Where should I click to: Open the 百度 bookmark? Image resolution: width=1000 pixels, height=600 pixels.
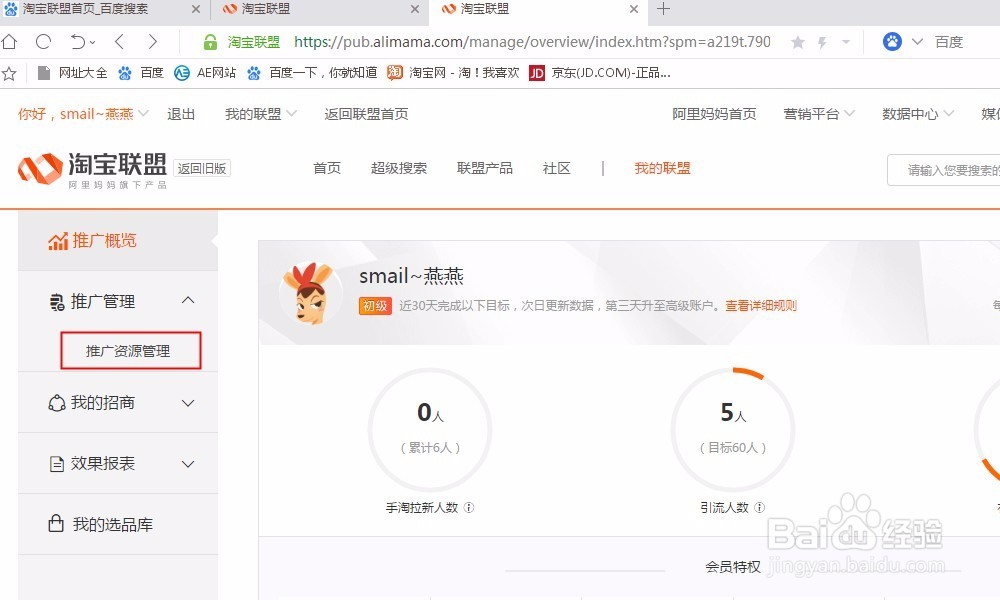[x=141, y=73]
